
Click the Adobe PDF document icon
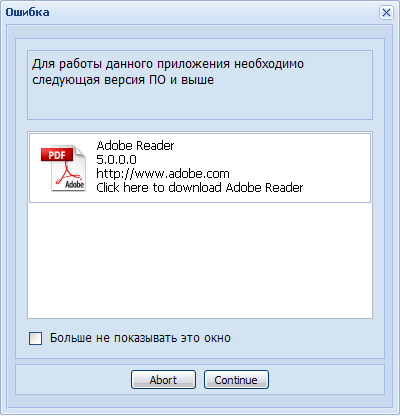(x=64, y=168)
